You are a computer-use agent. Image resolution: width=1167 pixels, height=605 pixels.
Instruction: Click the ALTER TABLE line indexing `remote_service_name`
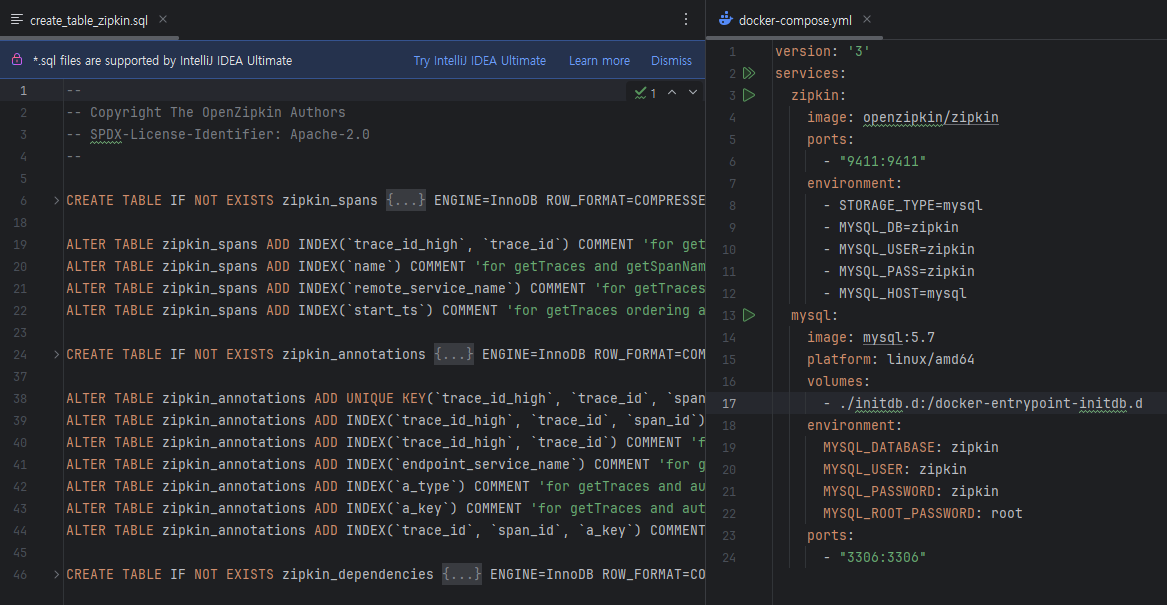(385, 289)
